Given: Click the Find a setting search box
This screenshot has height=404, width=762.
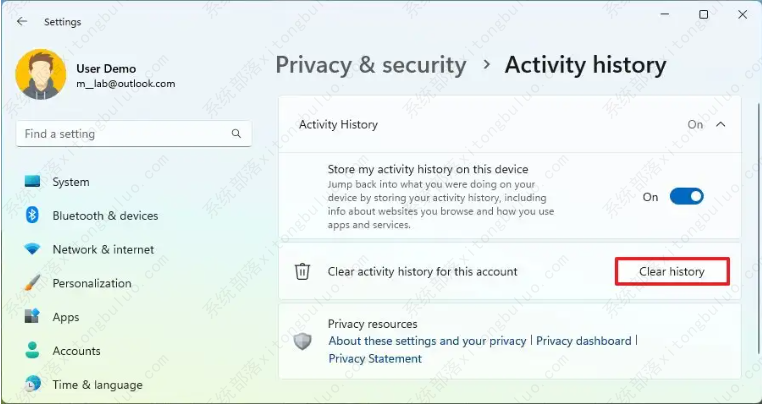Looking at the screenshot, I should tap(125, 134).
